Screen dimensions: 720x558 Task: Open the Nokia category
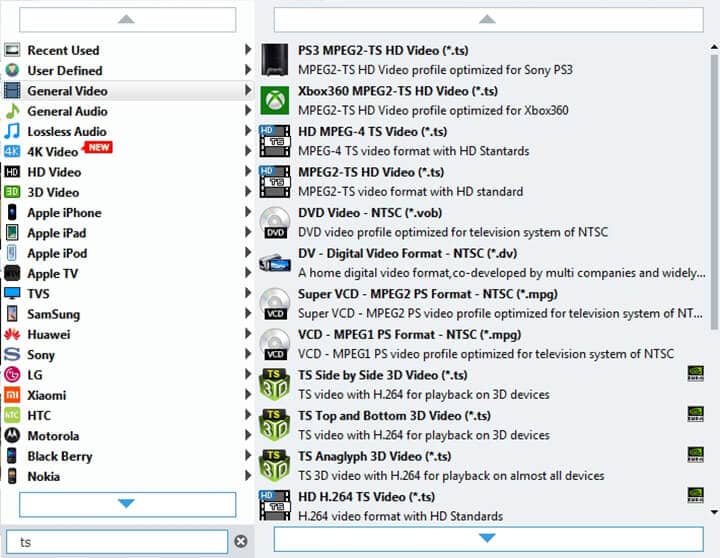[x=128, y=476]
